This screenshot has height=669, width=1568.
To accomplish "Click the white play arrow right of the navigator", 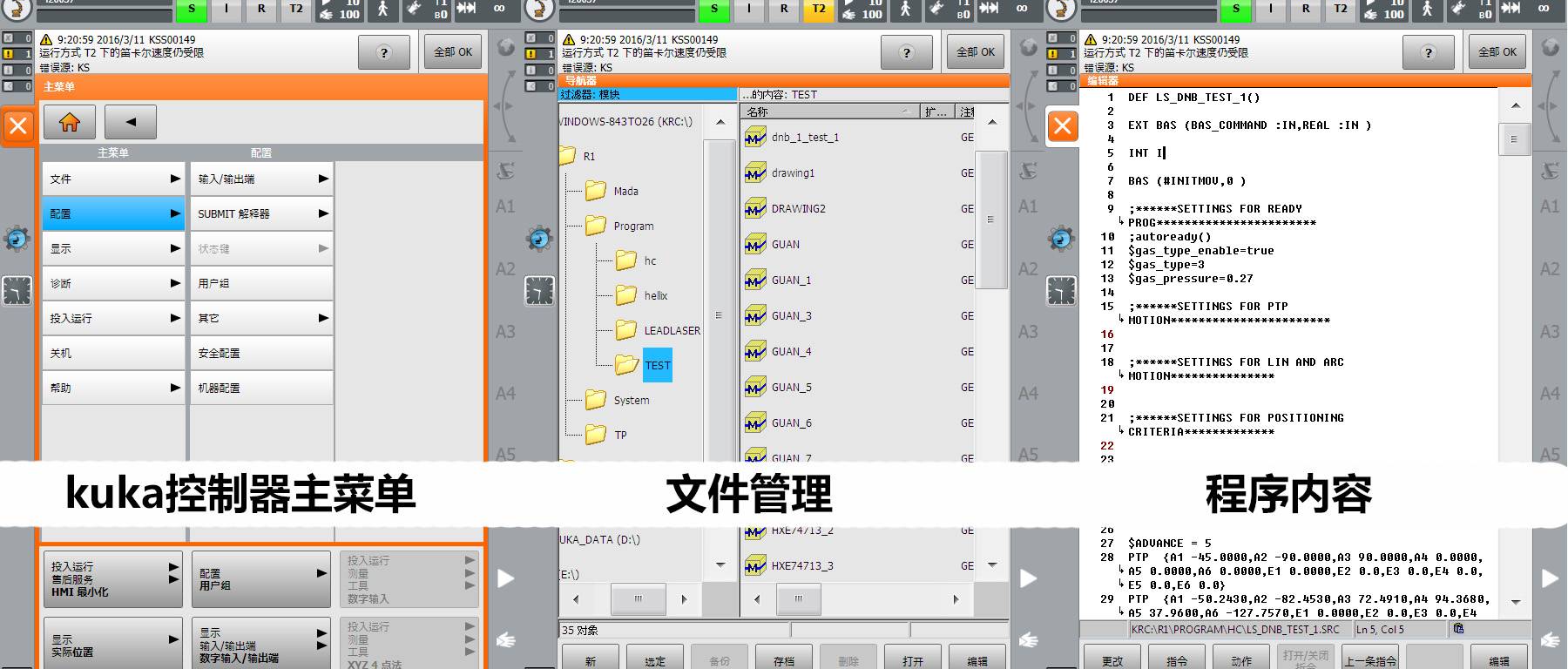I will pyautogui.click(x=1028, y=578).
